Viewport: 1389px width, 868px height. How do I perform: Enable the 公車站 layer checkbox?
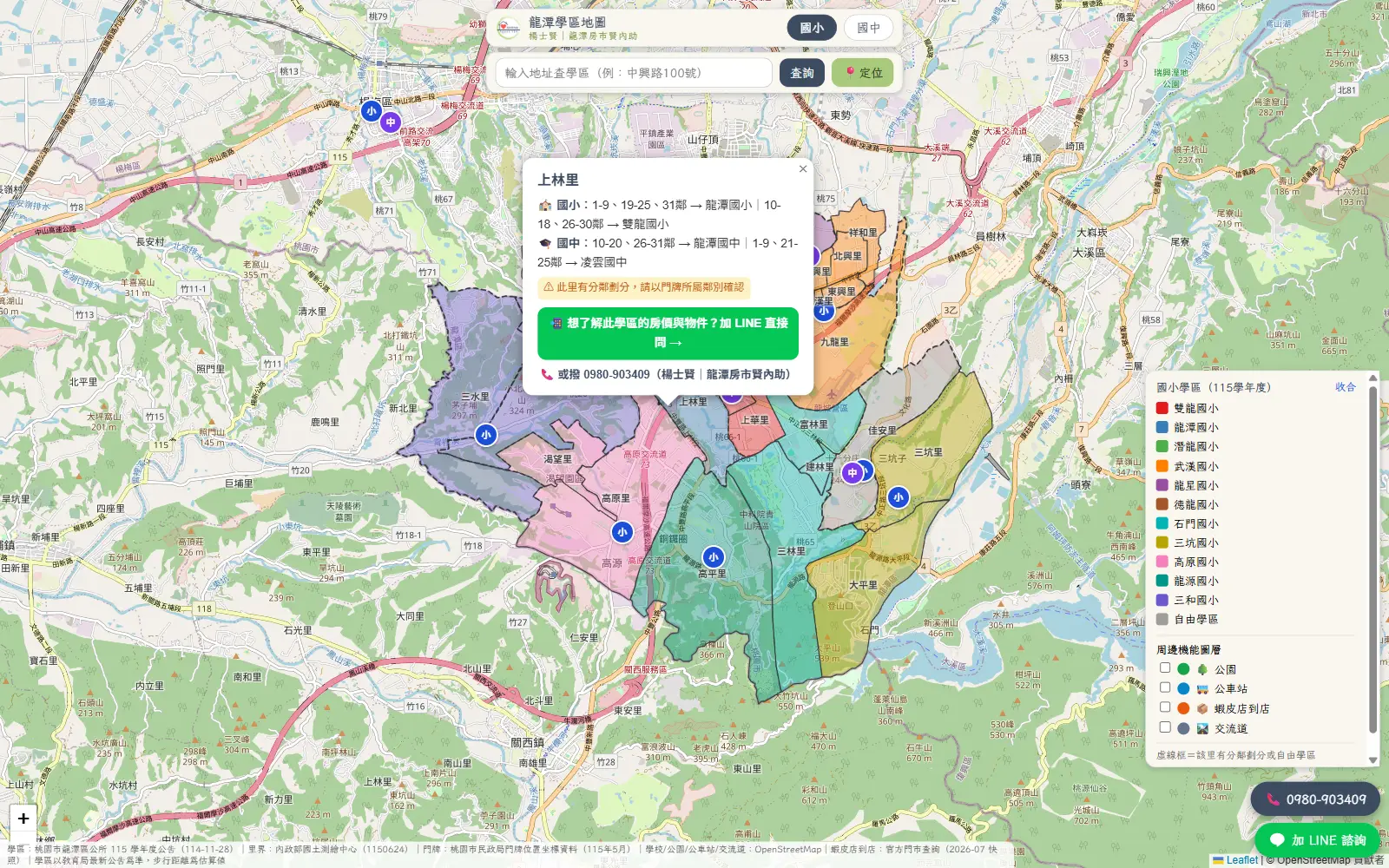coord(1165,687)
